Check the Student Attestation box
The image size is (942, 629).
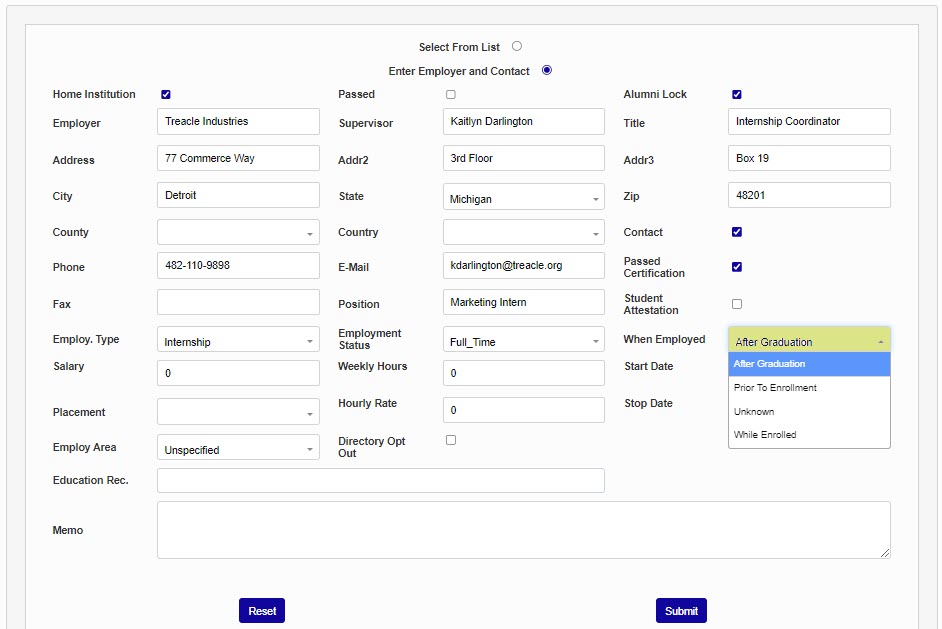pyautogui.click(x=737, y=303)
